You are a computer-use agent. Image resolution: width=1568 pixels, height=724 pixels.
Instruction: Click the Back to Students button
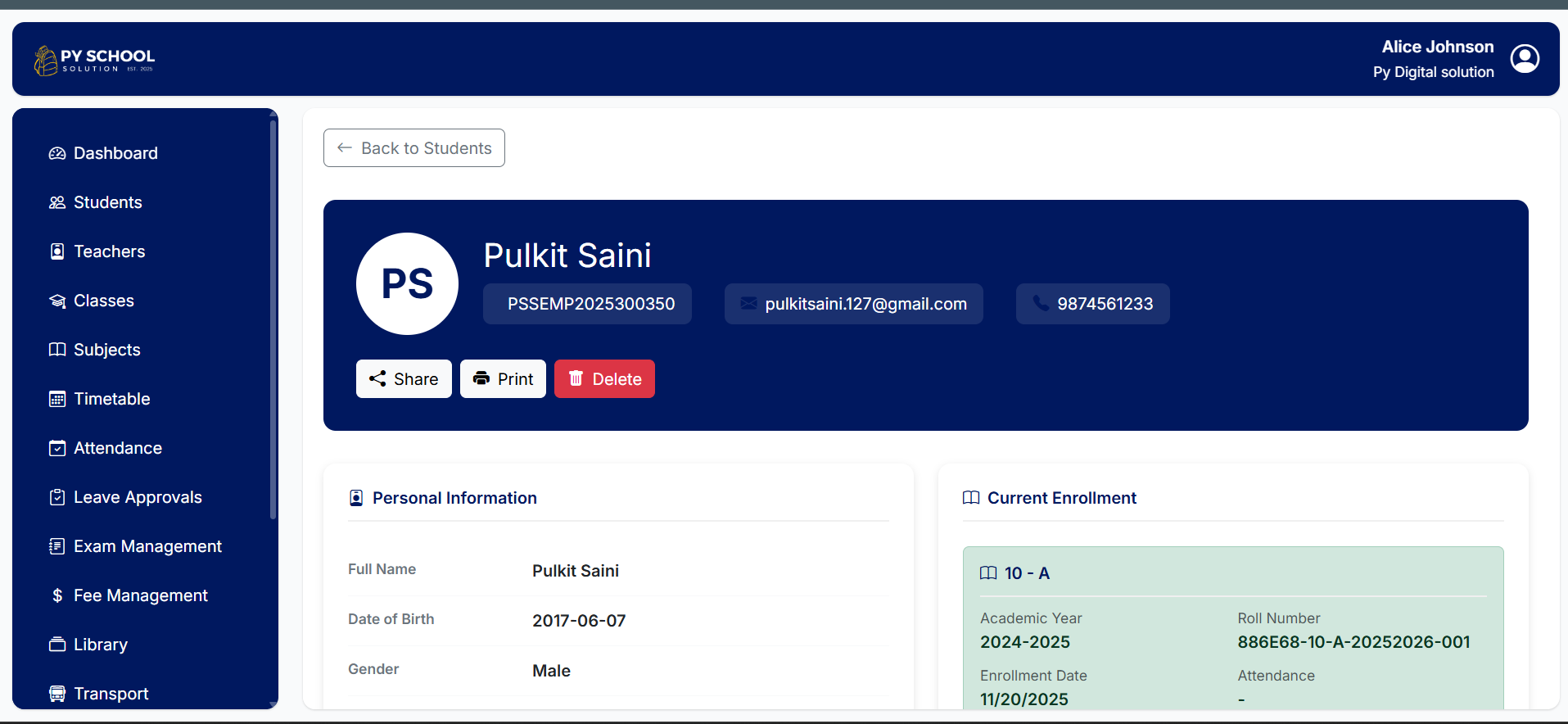[414, 148]
